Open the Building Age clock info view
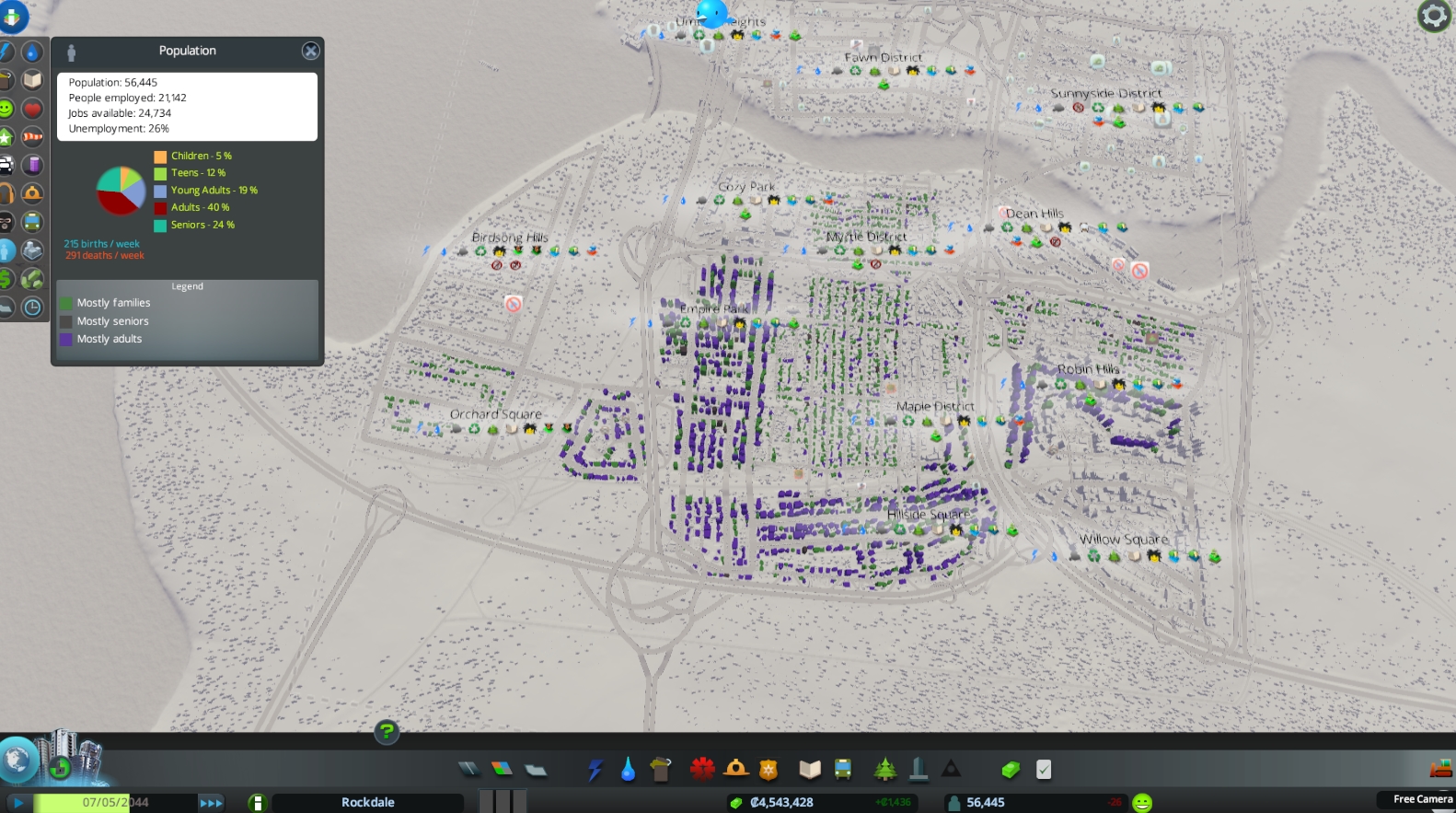 tap(32, 308)
